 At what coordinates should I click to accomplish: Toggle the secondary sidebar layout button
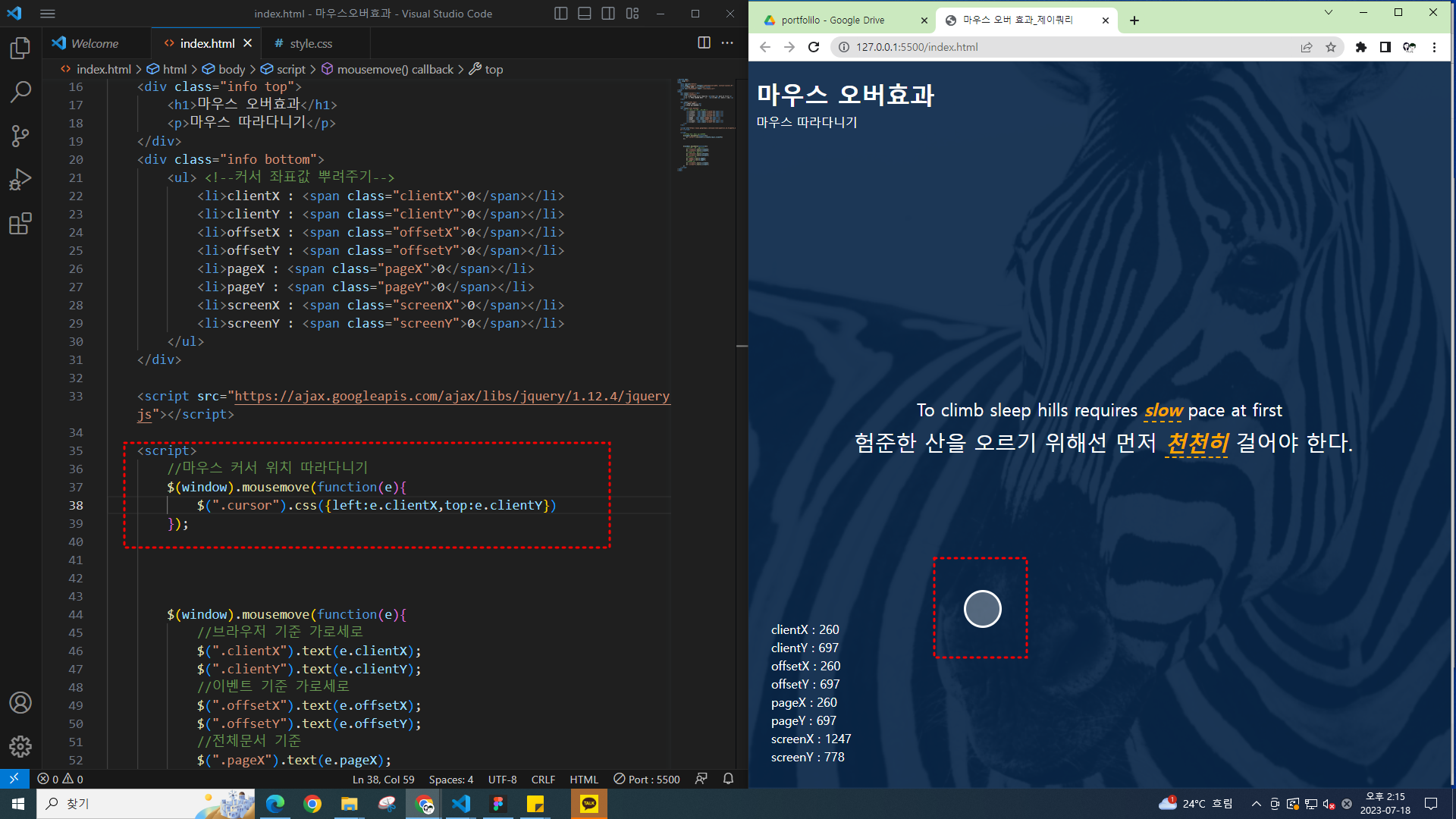point(608,14)
